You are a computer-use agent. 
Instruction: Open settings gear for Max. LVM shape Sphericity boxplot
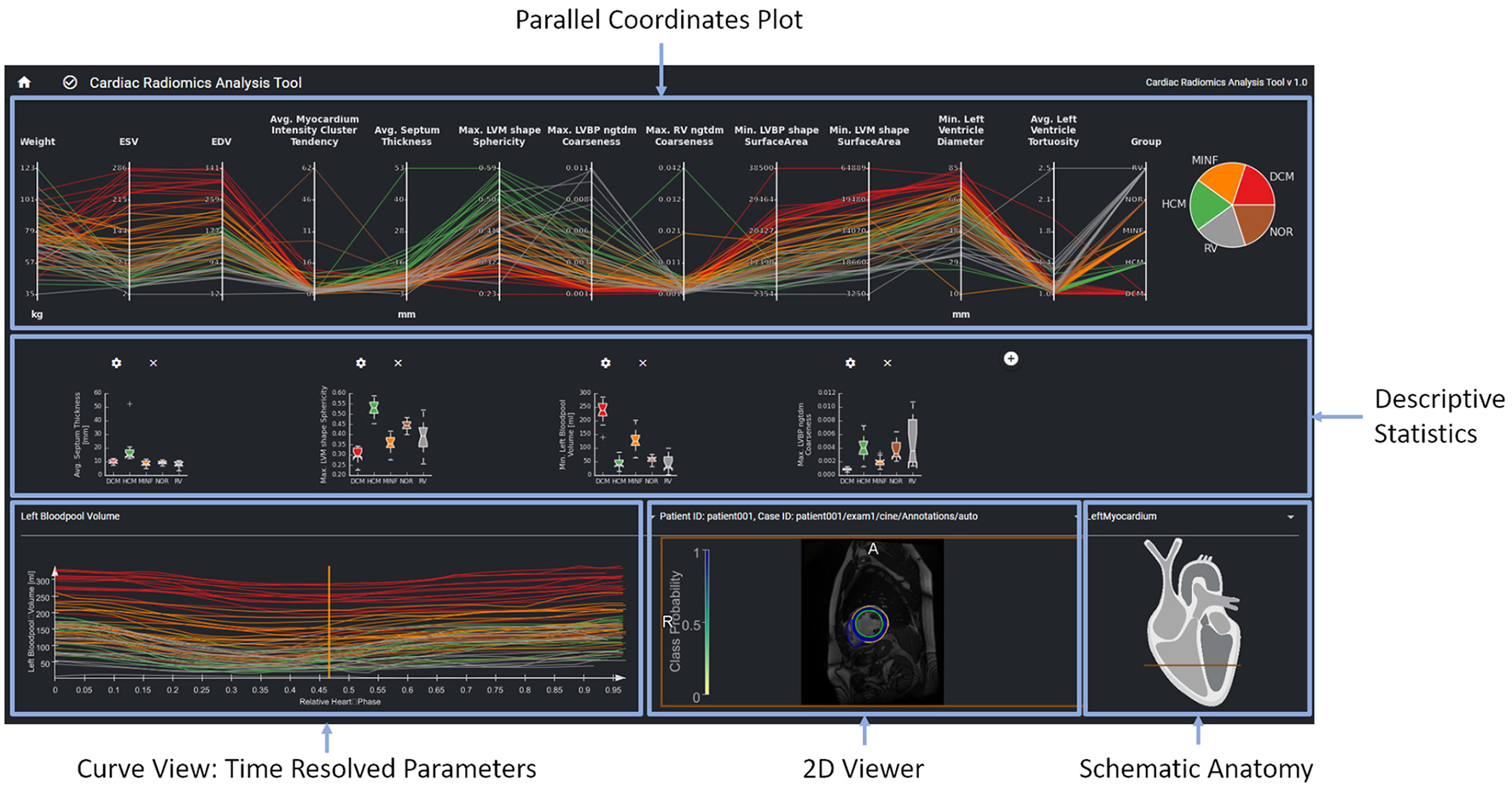pos(361,363)
